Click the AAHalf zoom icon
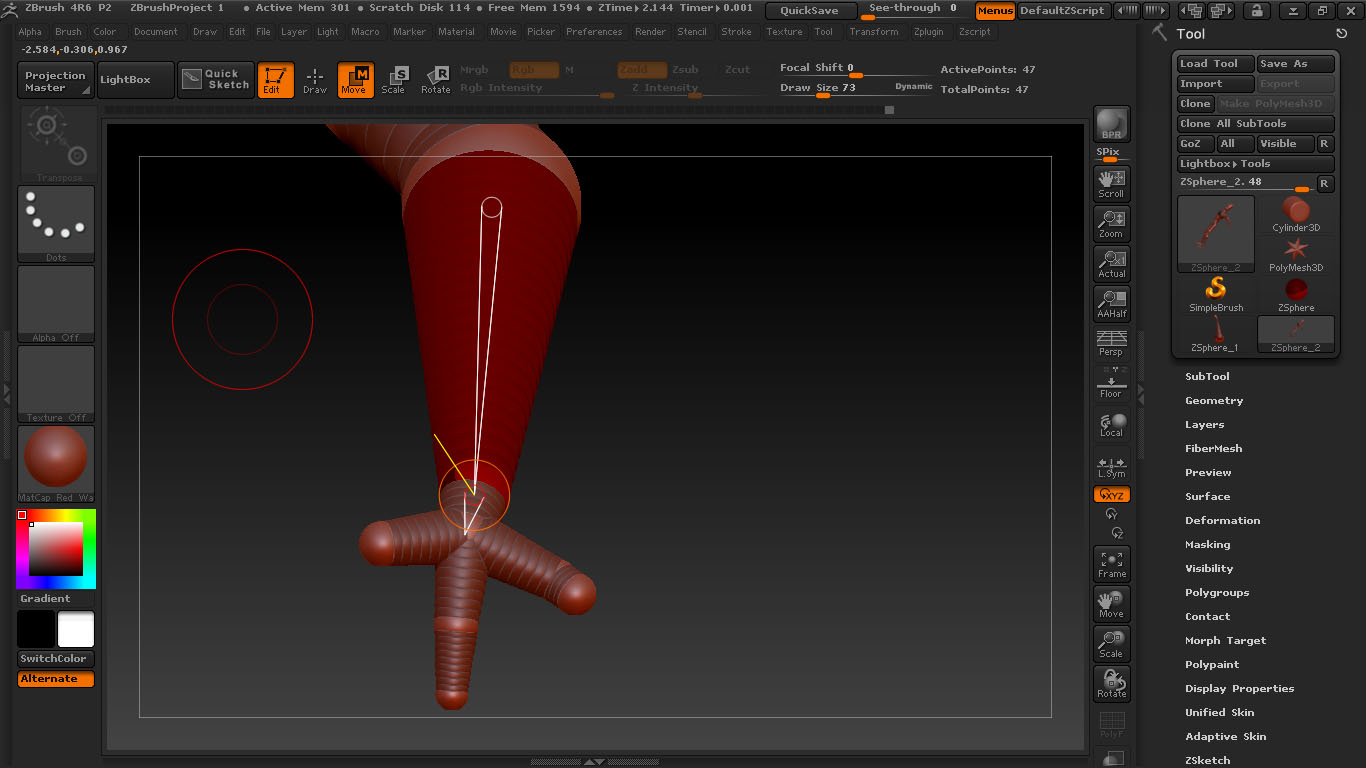Screen dimensions: 1366x768 click(1111, 303)
